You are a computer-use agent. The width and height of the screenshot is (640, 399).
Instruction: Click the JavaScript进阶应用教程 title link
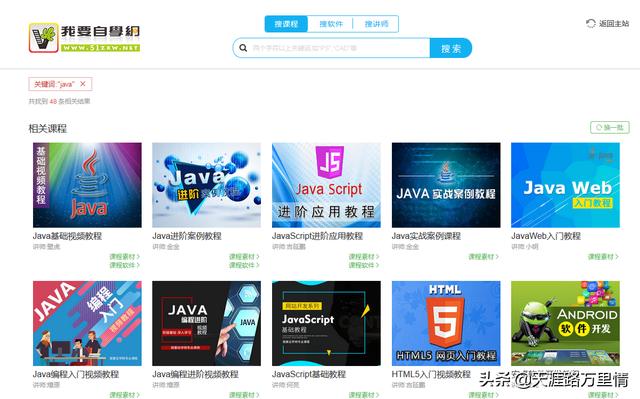(317, 236)
